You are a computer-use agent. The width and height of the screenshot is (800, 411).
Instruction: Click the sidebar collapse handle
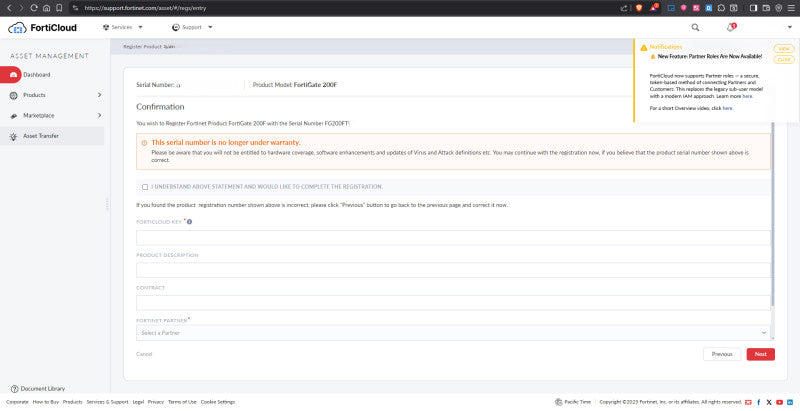coord(107,204)
